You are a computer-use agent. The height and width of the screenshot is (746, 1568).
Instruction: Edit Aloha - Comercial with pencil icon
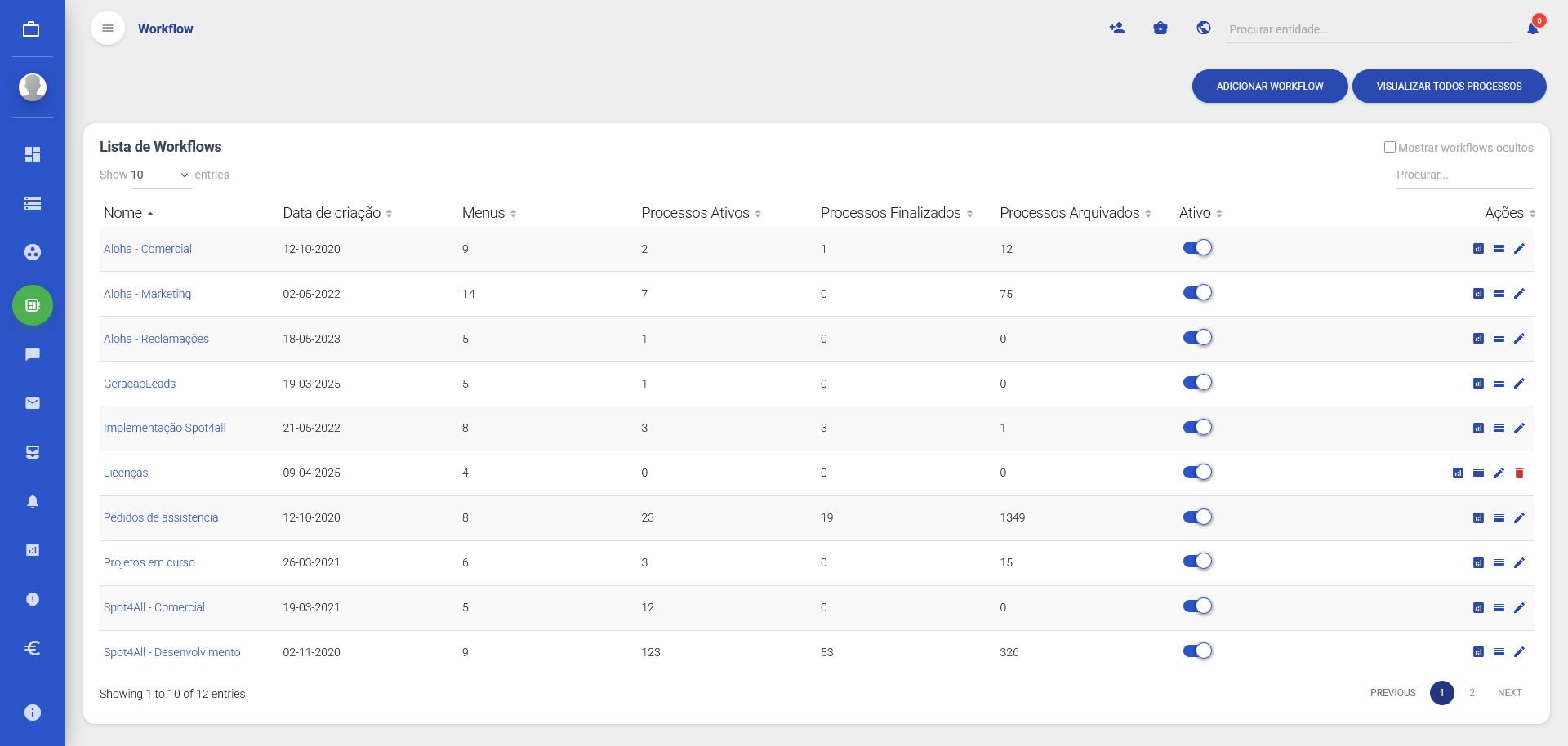(x=1519, y=249)
